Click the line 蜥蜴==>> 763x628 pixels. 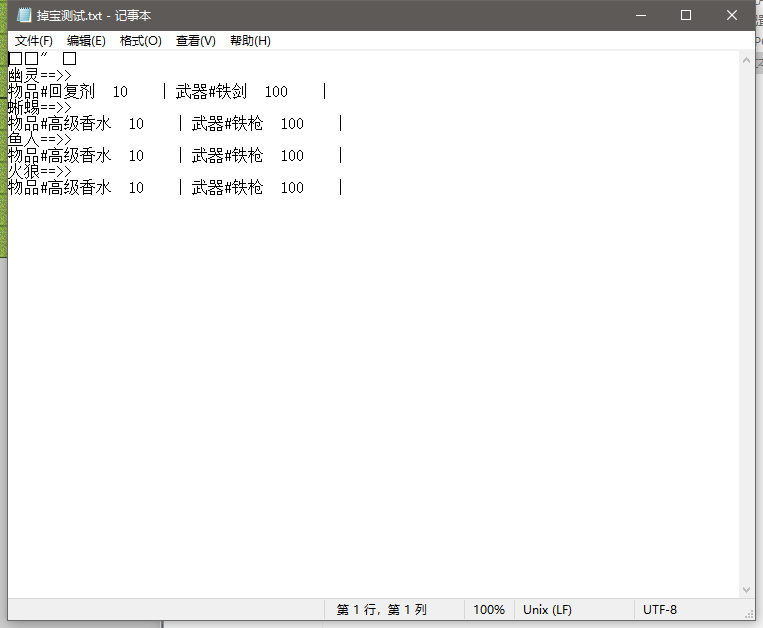coord(40,107)
